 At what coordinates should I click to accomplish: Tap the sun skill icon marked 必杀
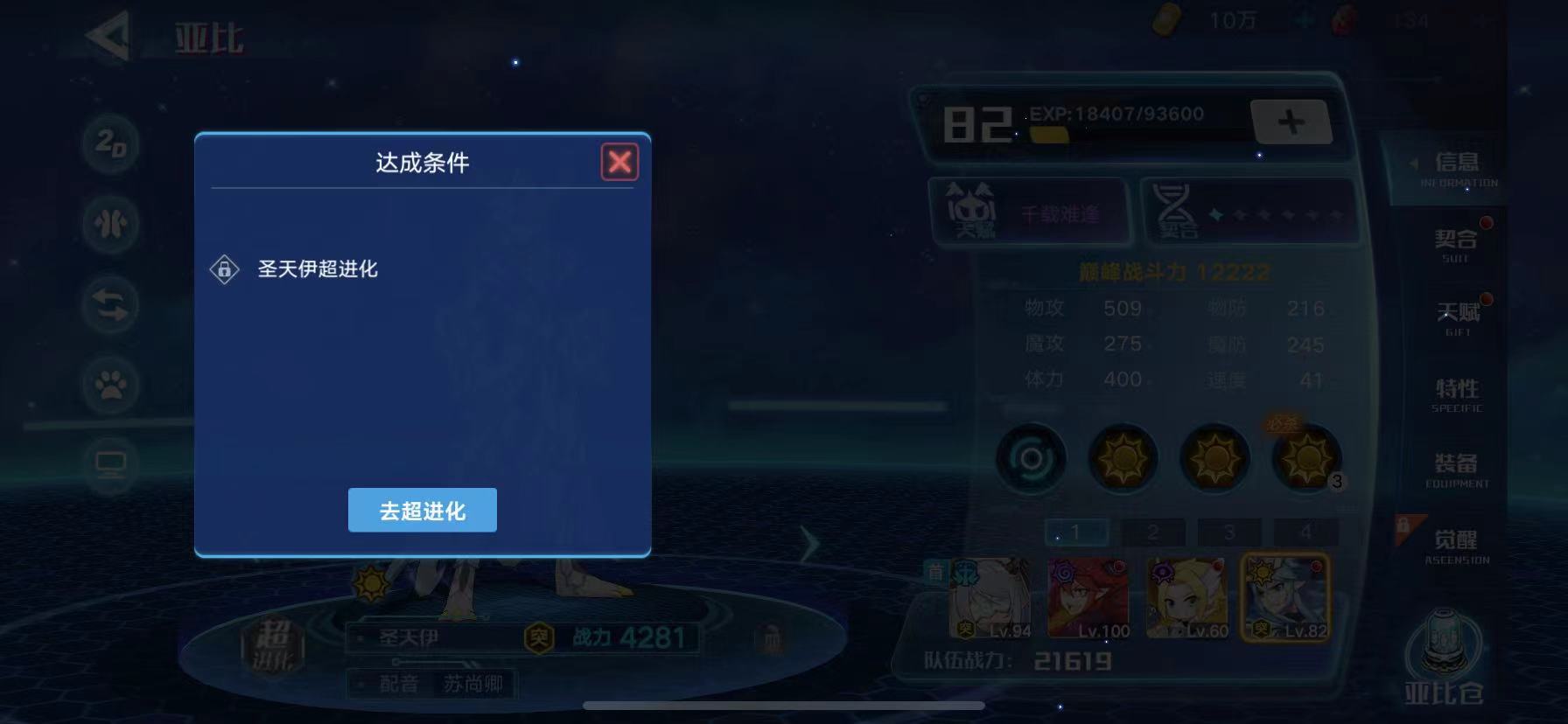click(x=1306, y=458)
